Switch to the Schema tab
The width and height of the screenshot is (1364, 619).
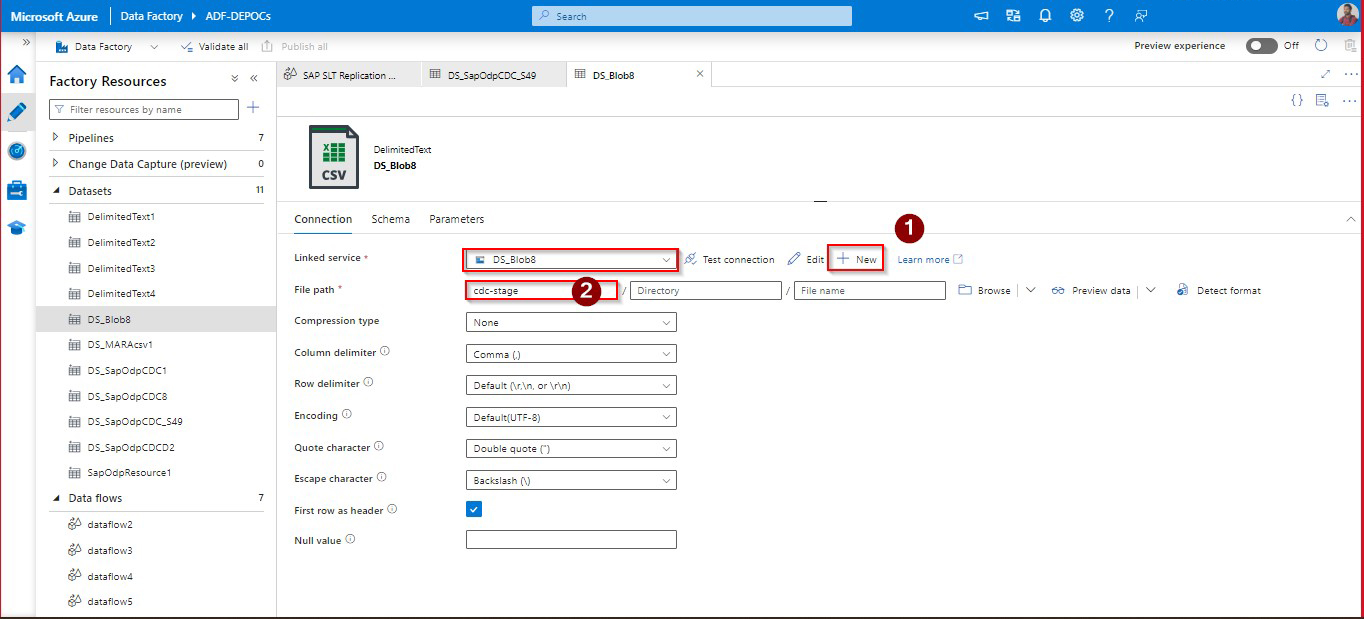click(390, 219)
